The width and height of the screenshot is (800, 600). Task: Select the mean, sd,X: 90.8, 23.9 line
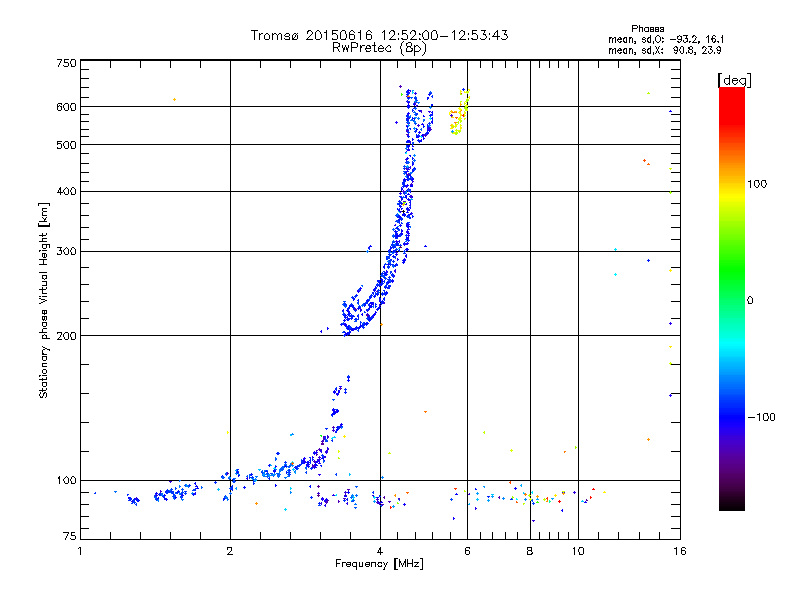665,50
